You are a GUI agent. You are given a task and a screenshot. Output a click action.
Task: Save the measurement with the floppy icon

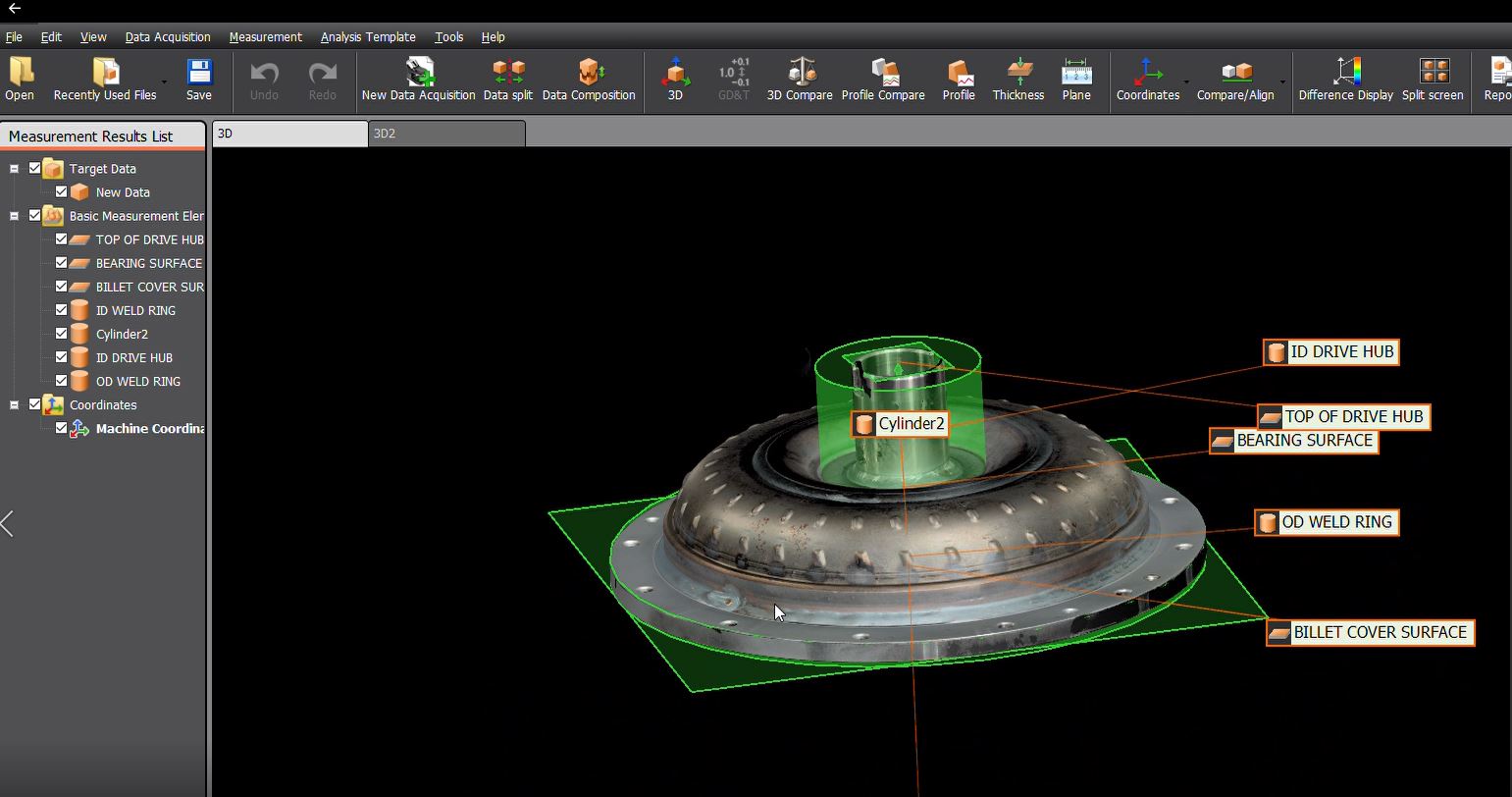pos(199,79)
